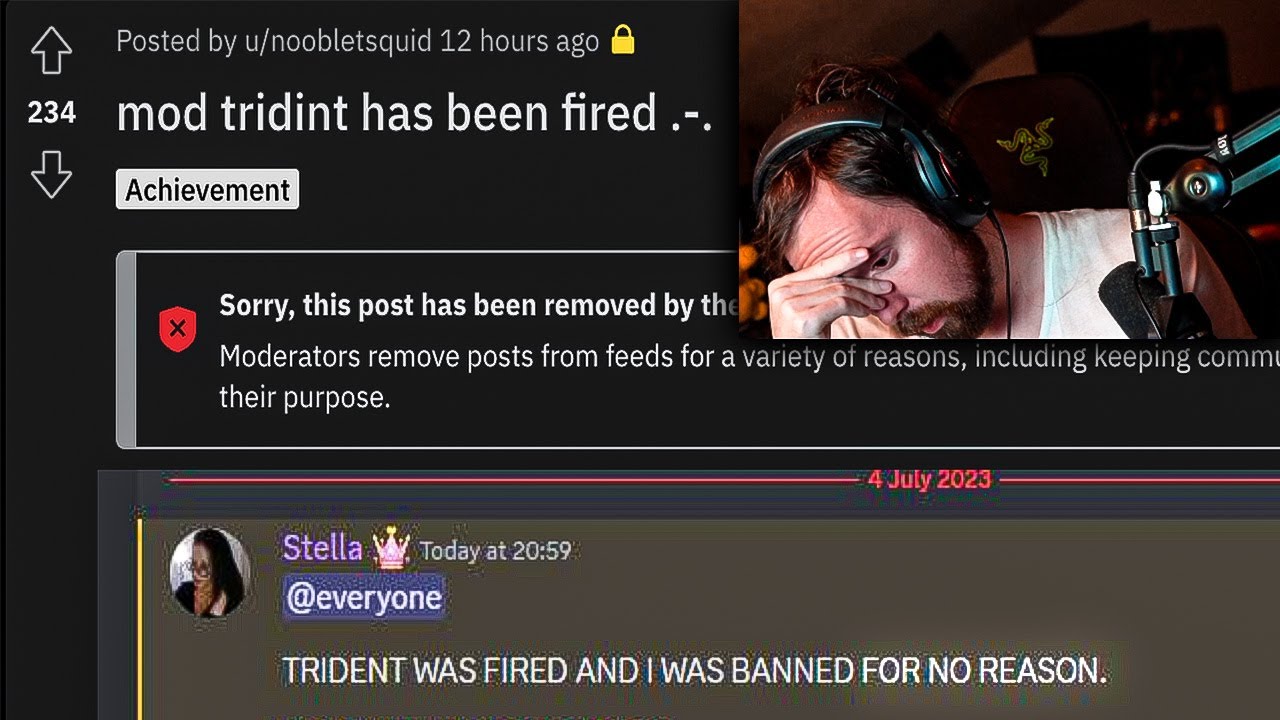
Task: Click Stella's username in the chat
Action: click(322, 547)
